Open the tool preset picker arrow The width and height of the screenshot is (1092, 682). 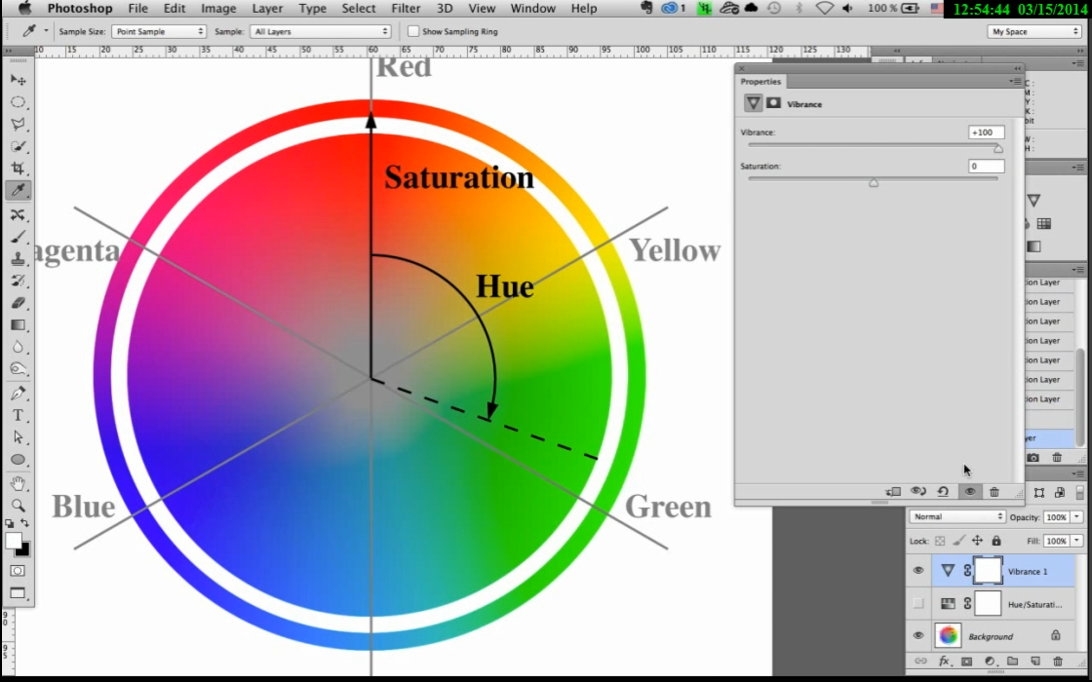pyautogui.click(x=47, y=31)
